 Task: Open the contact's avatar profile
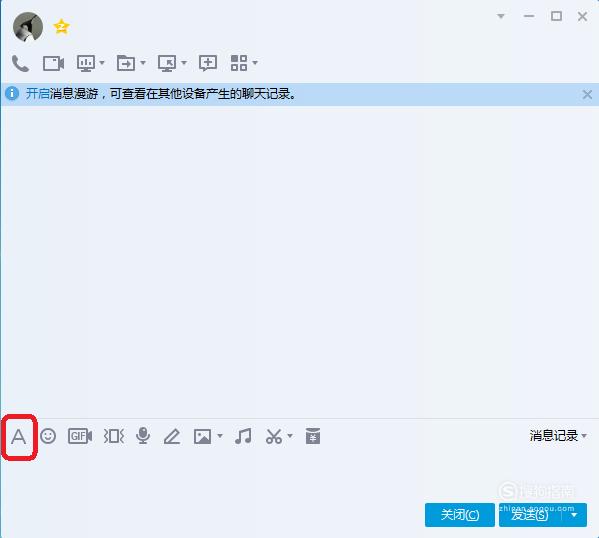click(x=28, y=27)
